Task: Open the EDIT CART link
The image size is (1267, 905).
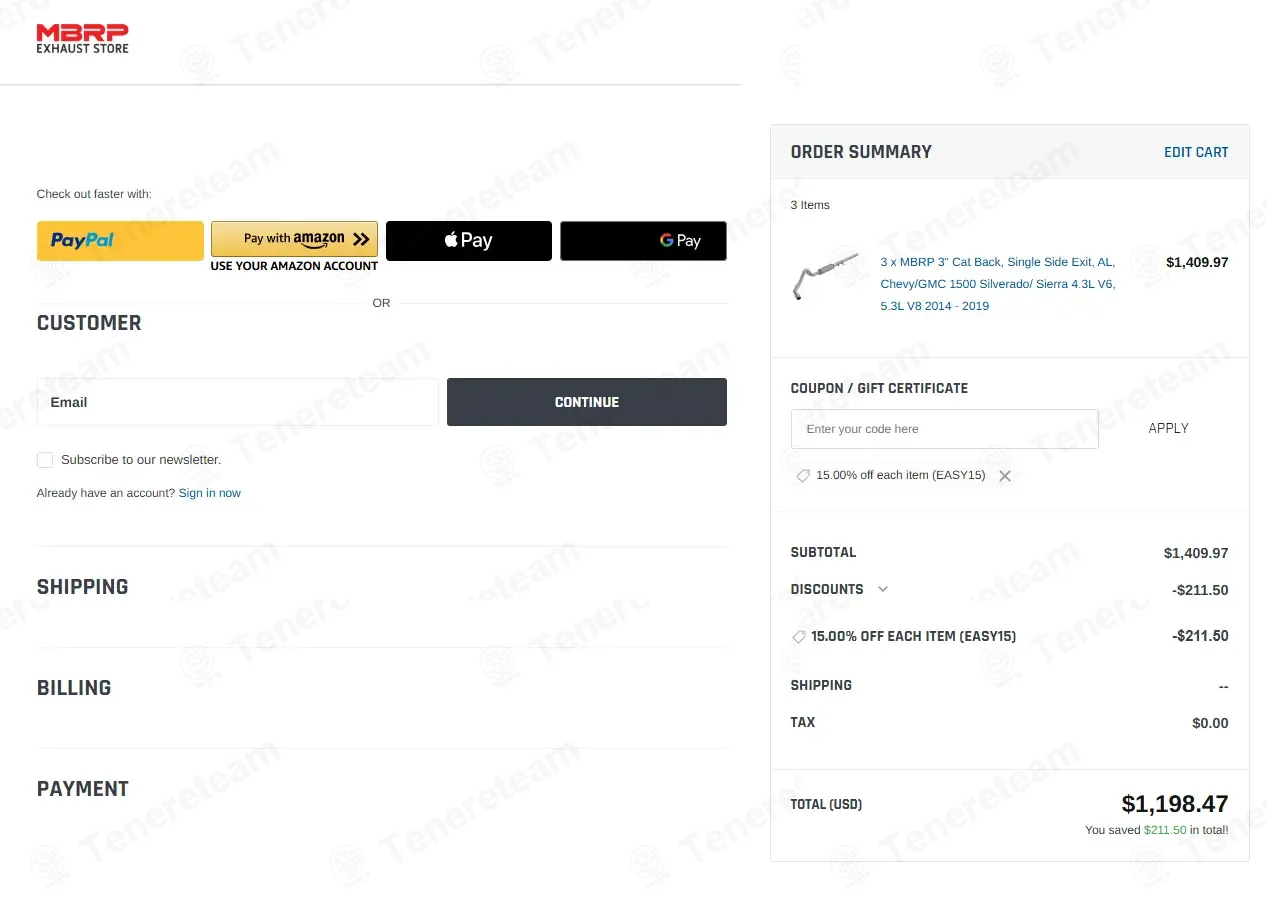Action: point(1196,152)
